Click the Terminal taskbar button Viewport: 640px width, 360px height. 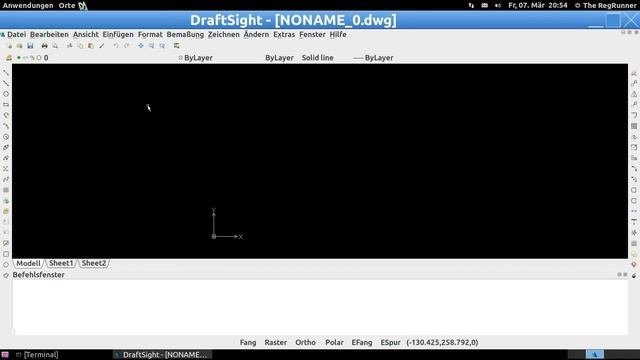tap(37, 355)
